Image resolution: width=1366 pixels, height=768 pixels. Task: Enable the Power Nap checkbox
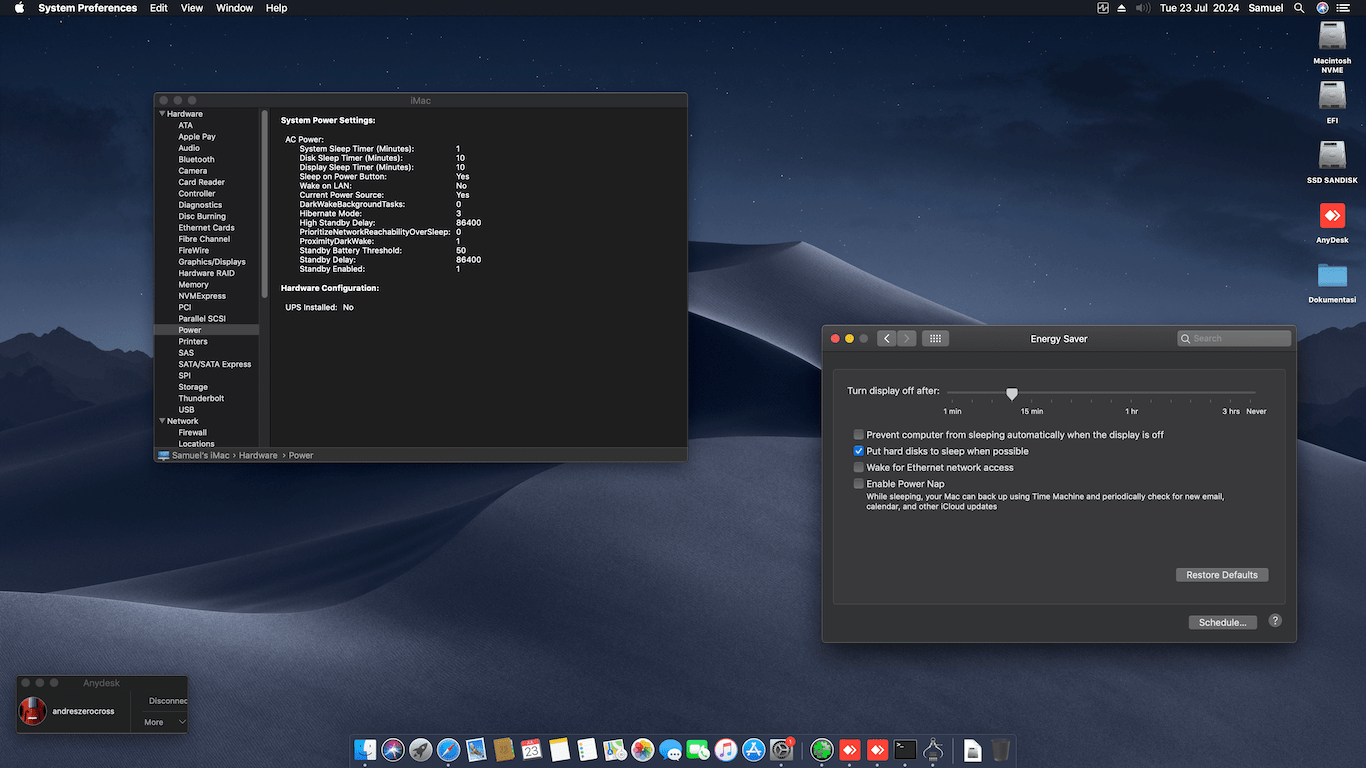point(859,484)
